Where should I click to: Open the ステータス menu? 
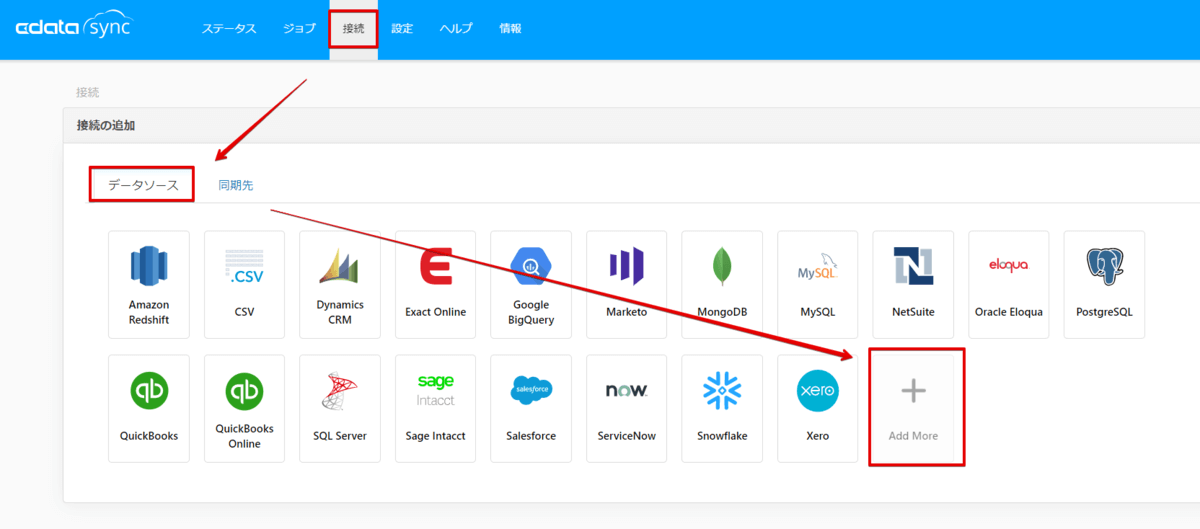click(x=229, y=29)
